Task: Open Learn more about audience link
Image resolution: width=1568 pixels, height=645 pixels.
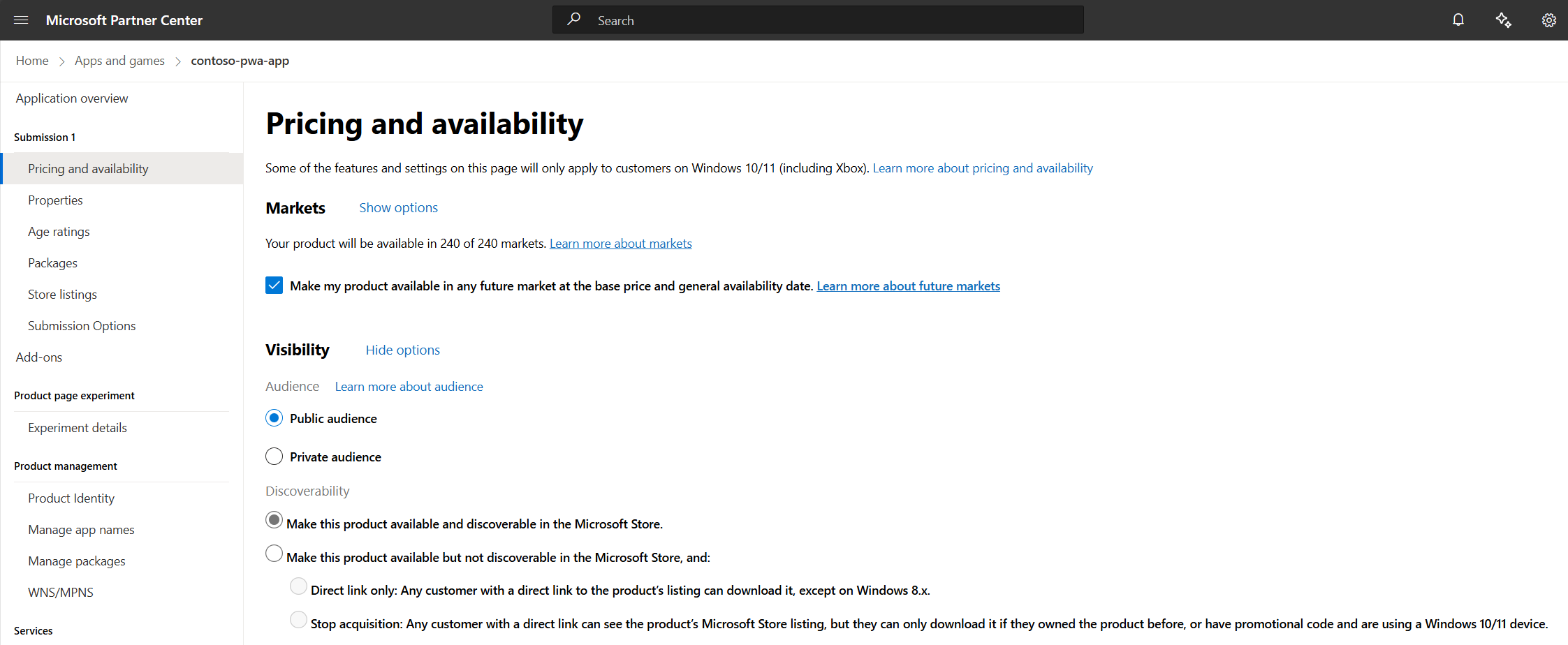Action: (409, 387)
